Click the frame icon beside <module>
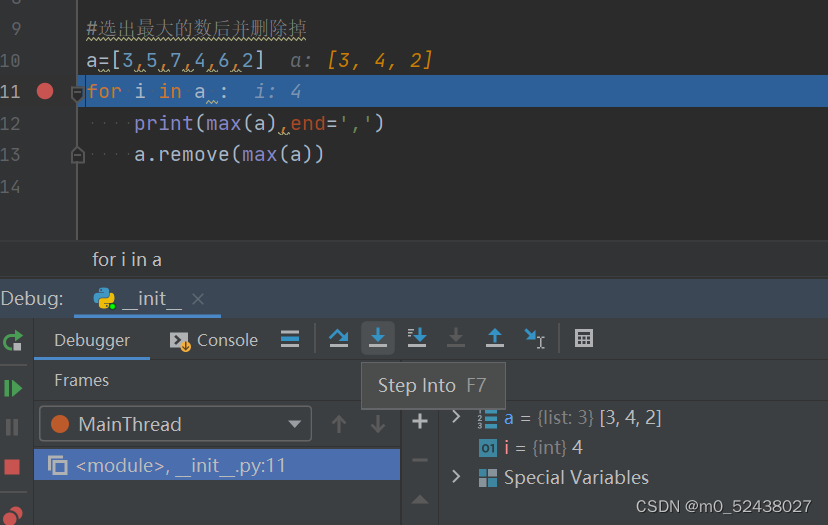 coord(58,465)
